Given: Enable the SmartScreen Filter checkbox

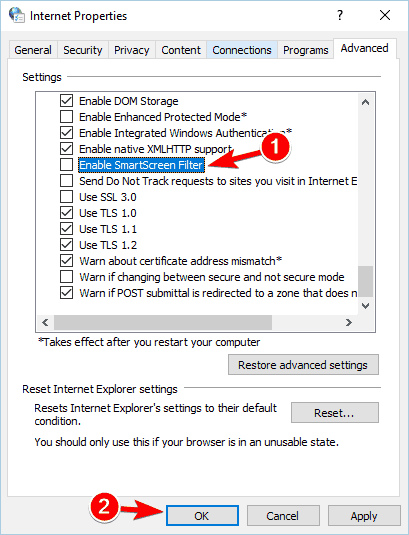Looking at the screenshot, I should 66,164.
